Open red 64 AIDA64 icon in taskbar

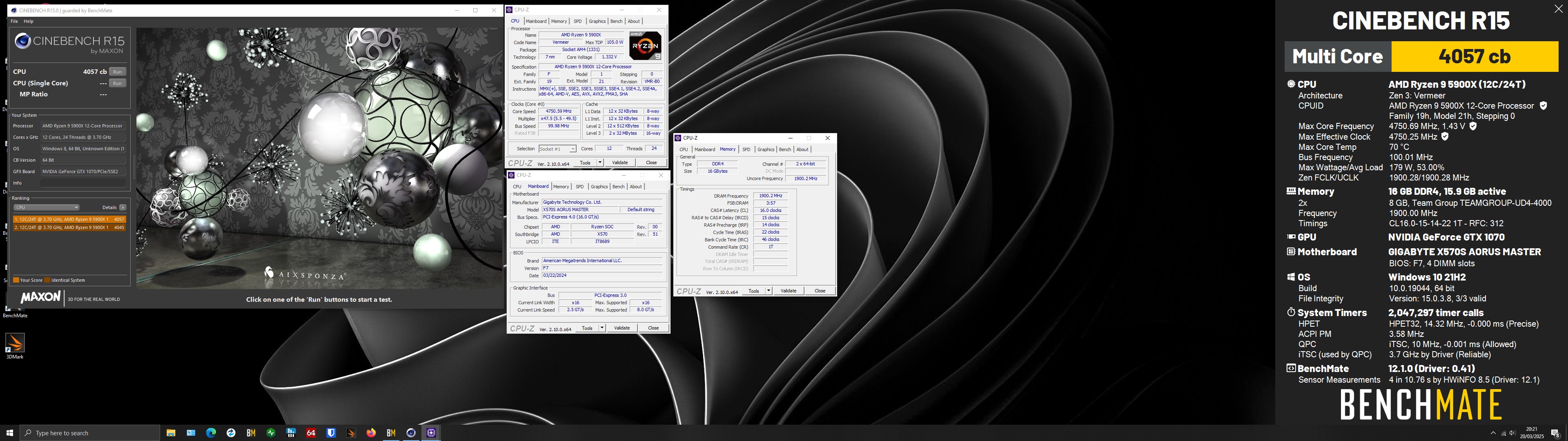311,433
